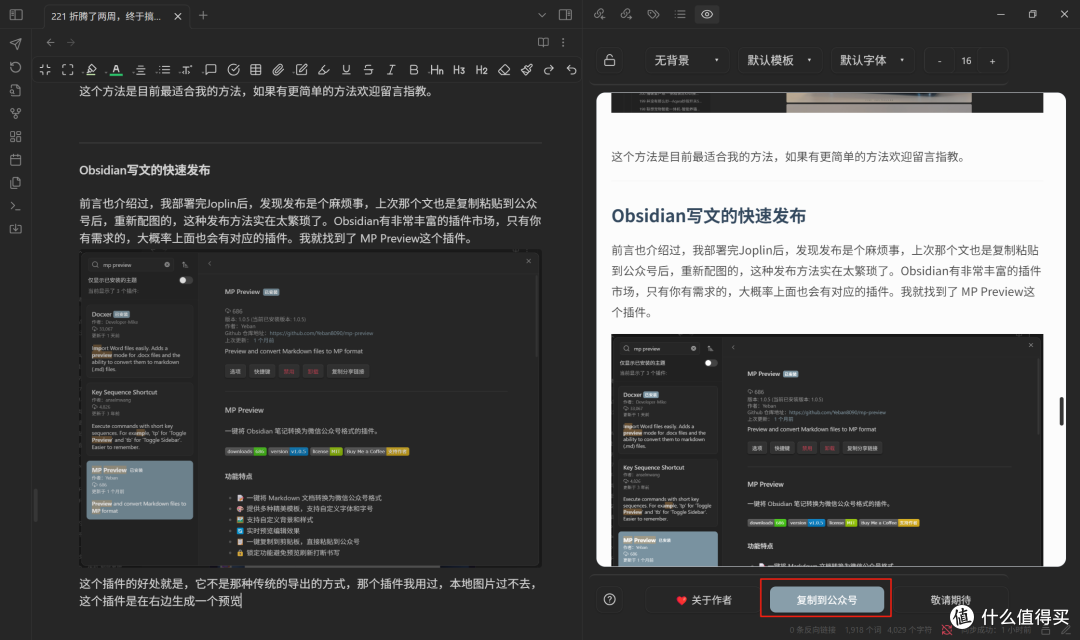Increase font size with plus button

click(x=993, y=61)
